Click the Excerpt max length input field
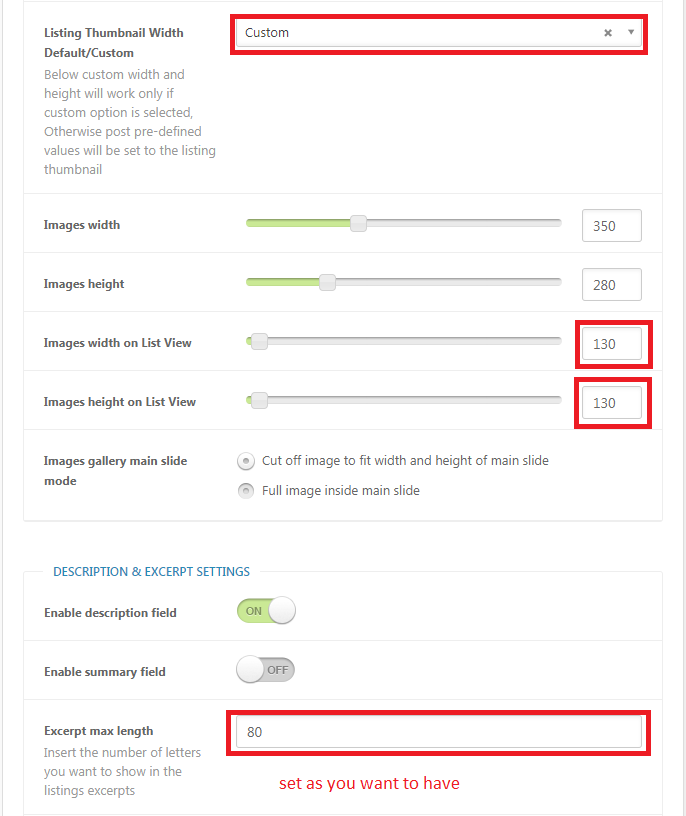This screenshot has height=816, width=686. tap(438, 732)
